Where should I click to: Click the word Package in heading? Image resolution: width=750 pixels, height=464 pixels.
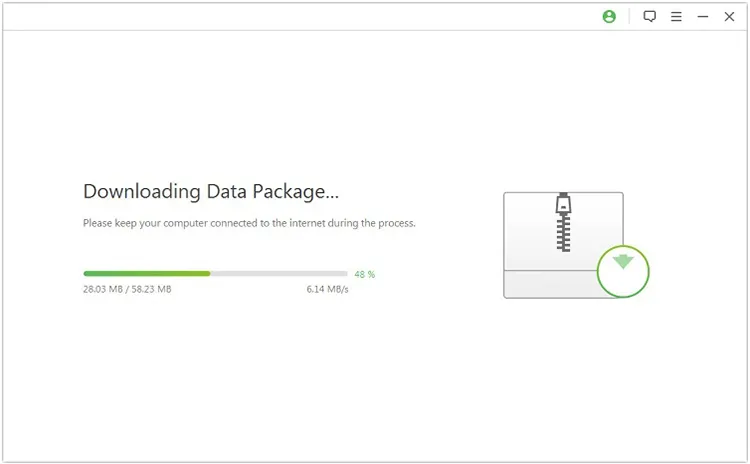click(x=288, y=191)
